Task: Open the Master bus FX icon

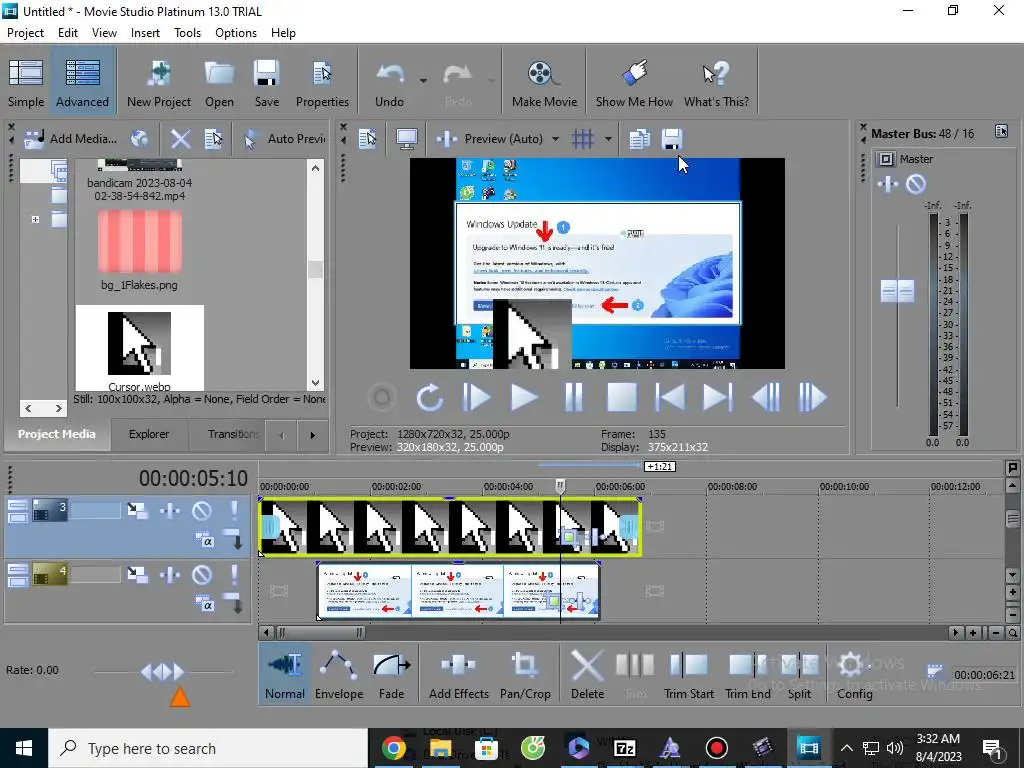Action: (888, 184)
